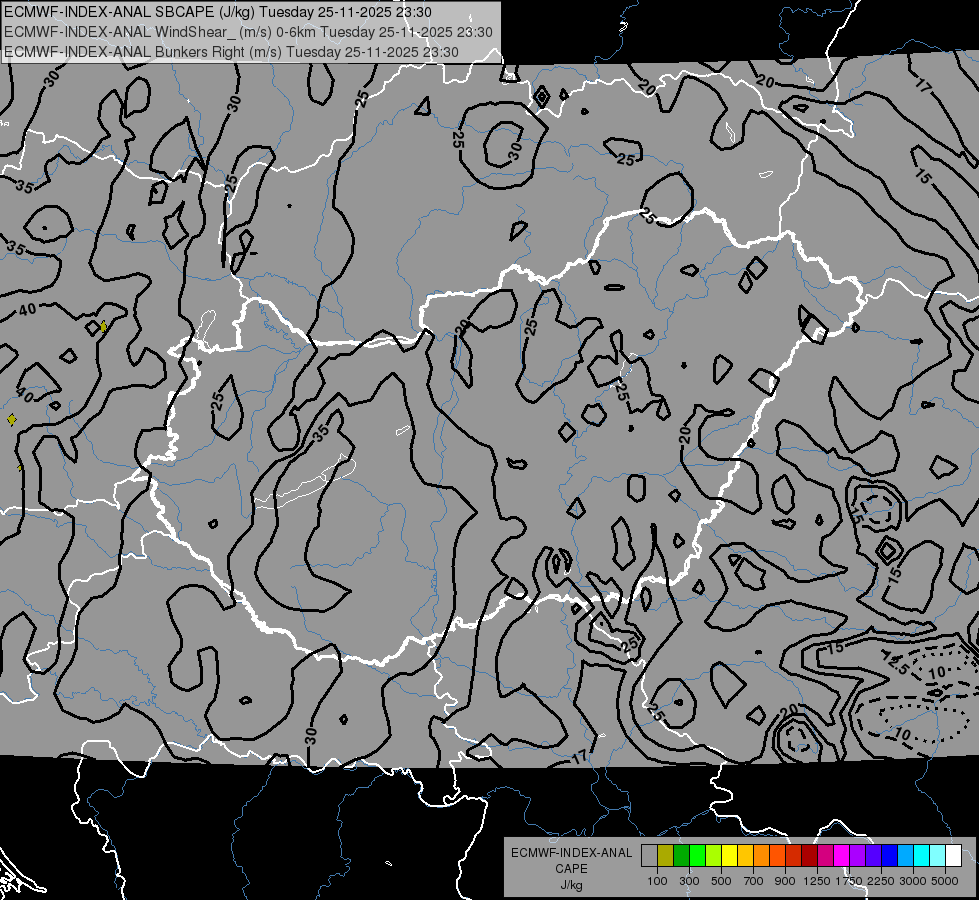Click the 5000 legend scale label
This screenshot has height=900, width=979.
pos(945,881)
